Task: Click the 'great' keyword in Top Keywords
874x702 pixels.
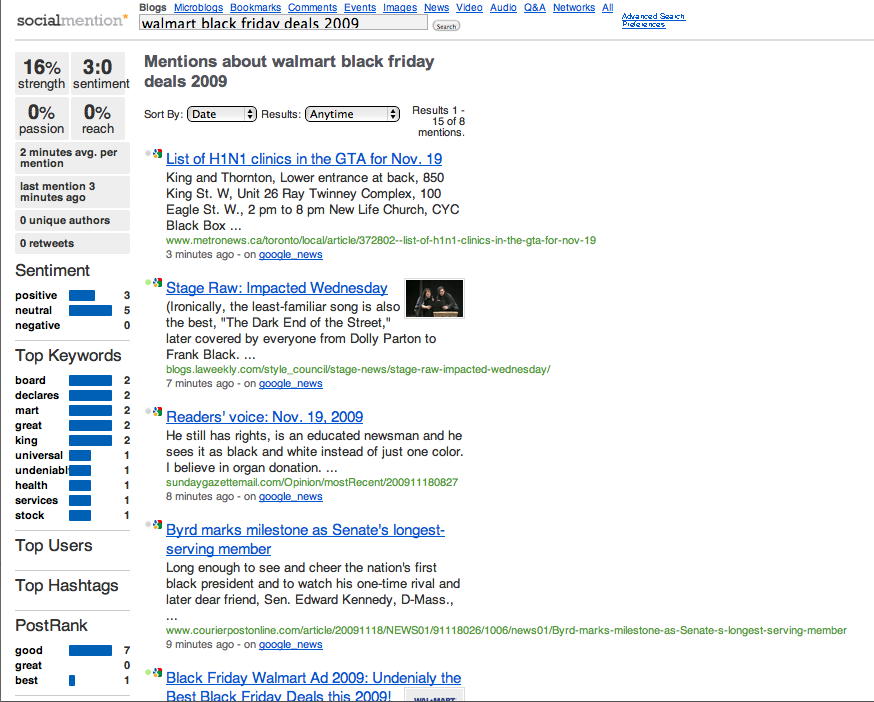Action: 28,425
